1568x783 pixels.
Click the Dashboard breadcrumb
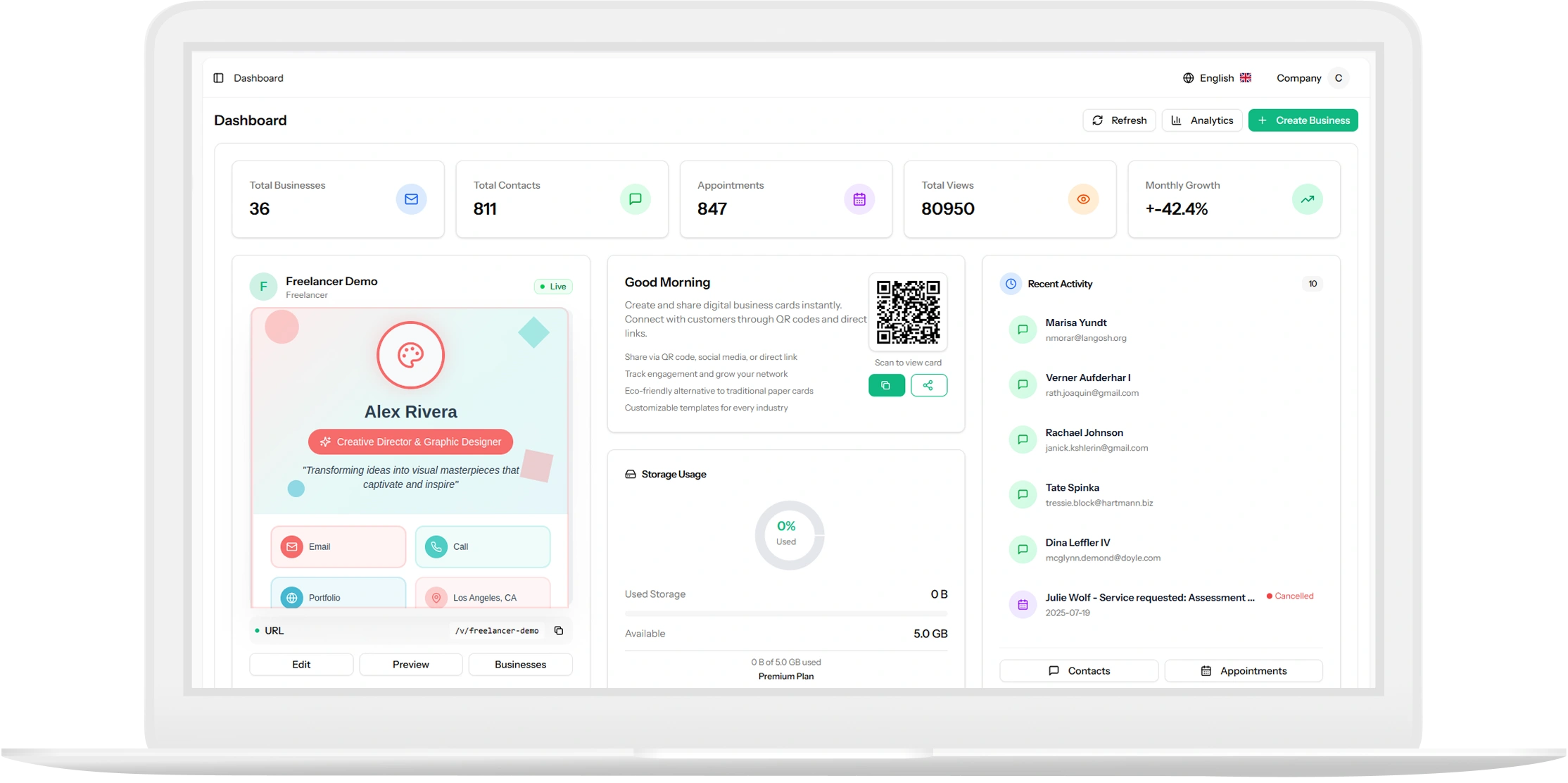pos(258,78)
